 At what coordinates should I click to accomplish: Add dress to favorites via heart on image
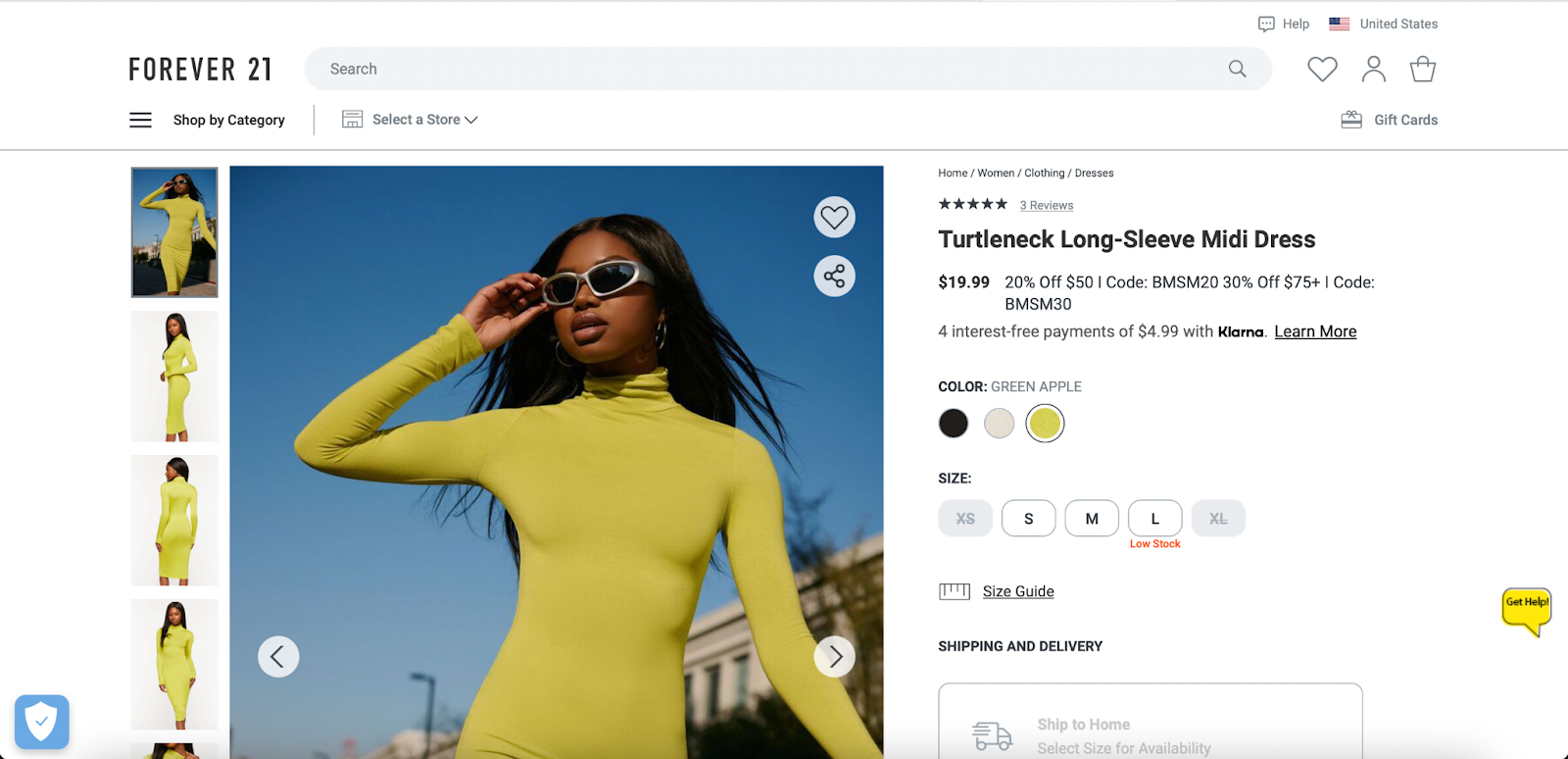tap(835, 217)
